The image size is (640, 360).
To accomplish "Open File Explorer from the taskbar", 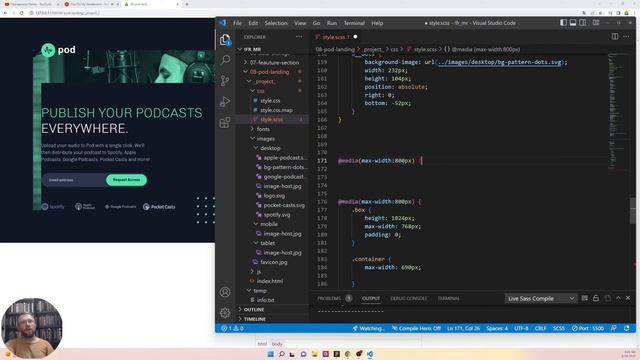I will pyautogui.click(x=314, y=354).
